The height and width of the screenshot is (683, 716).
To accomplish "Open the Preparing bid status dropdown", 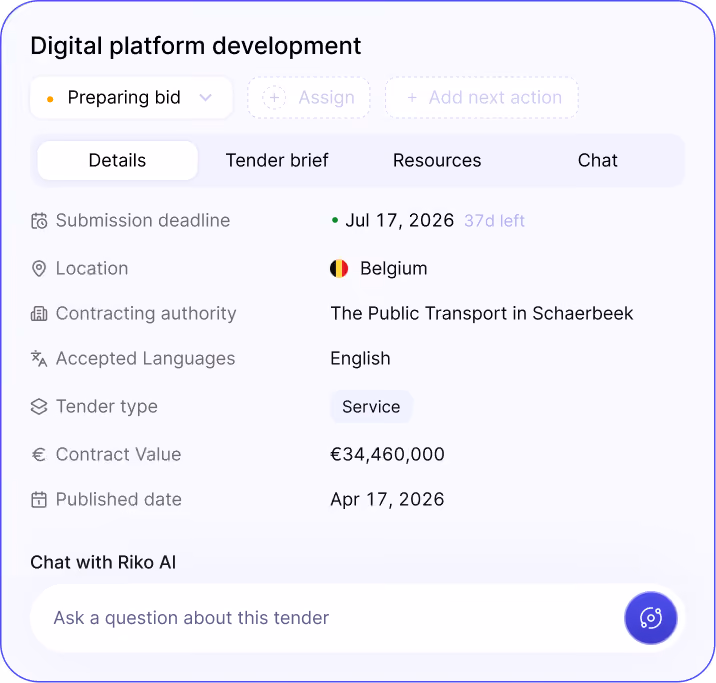I will point(131,97).
